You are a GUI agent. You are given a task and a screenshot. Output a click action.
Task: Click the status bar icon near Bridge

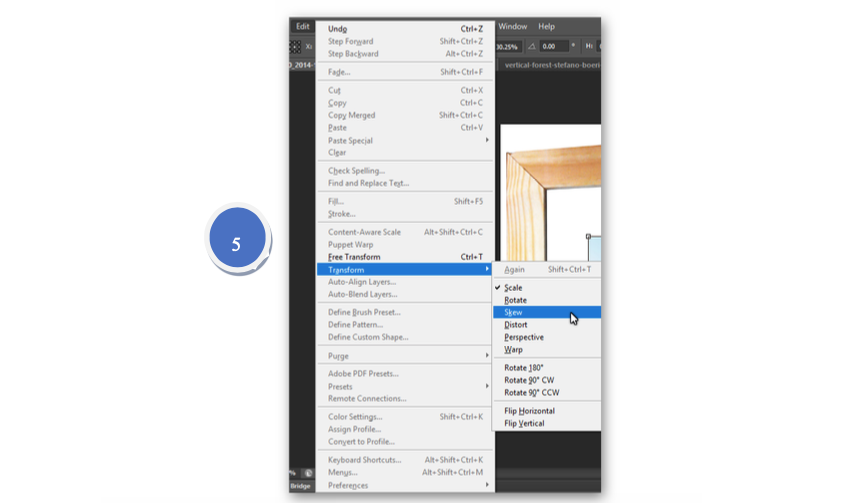(x=307, y=473)
